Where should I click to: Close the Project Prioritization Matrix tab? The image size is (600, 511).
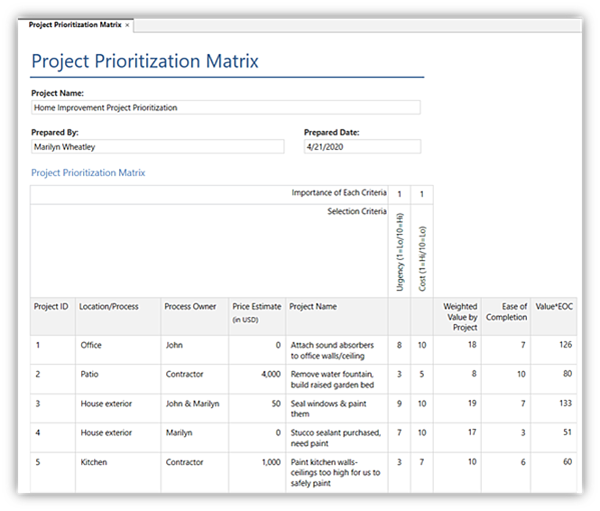127,25
